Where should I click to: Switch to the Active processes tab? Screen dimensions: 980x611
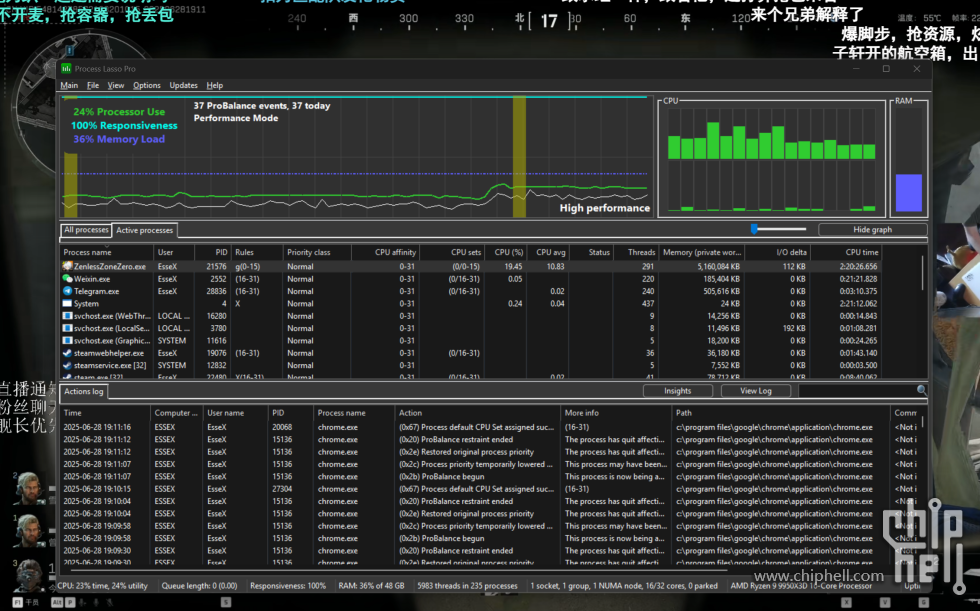tap(144, 231)
